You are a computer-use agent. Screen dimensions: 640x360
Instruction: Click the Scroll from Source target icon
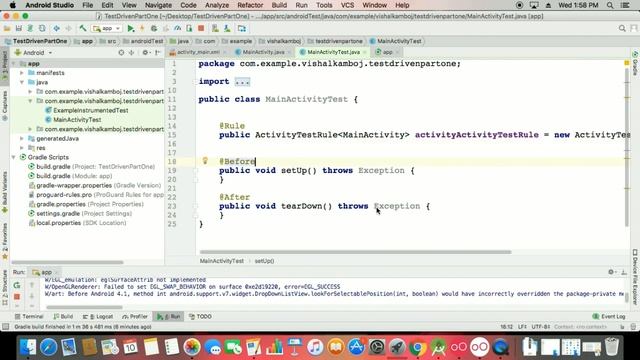point(121,53)
